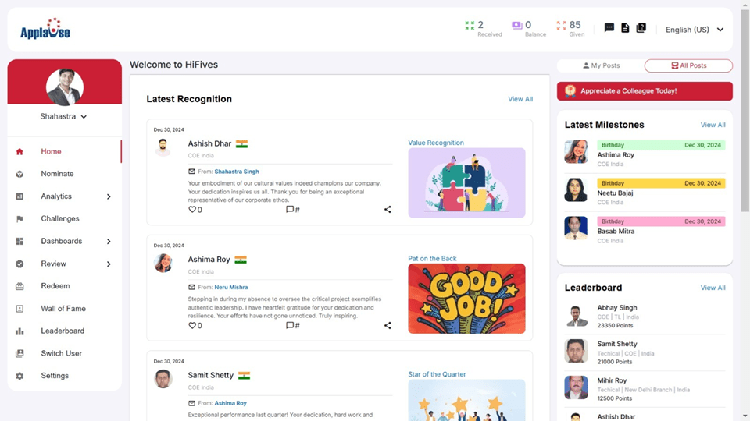Expand the Analytics submenu
Screen dimensions: 750x421
coord(108,197)
